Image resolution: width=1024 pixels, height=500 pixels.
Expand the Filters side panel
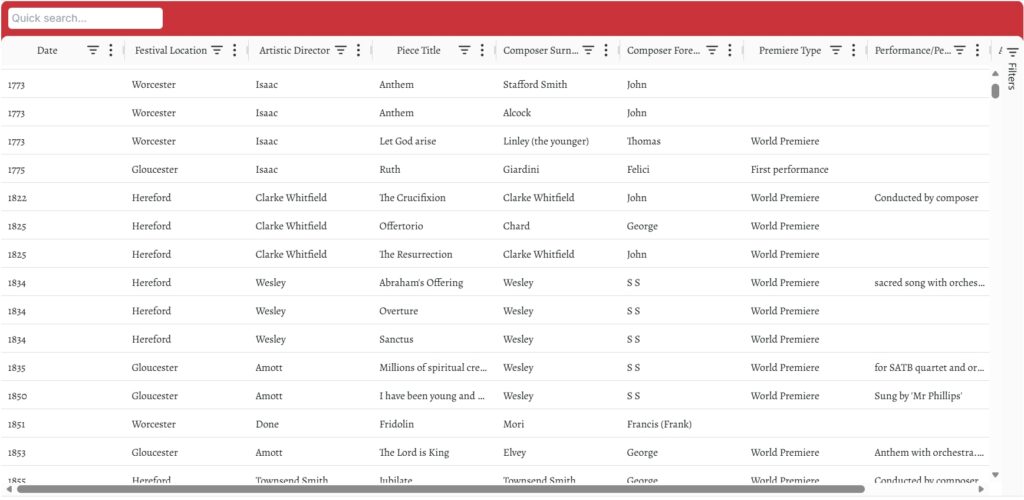click(x=1012, y=69)
